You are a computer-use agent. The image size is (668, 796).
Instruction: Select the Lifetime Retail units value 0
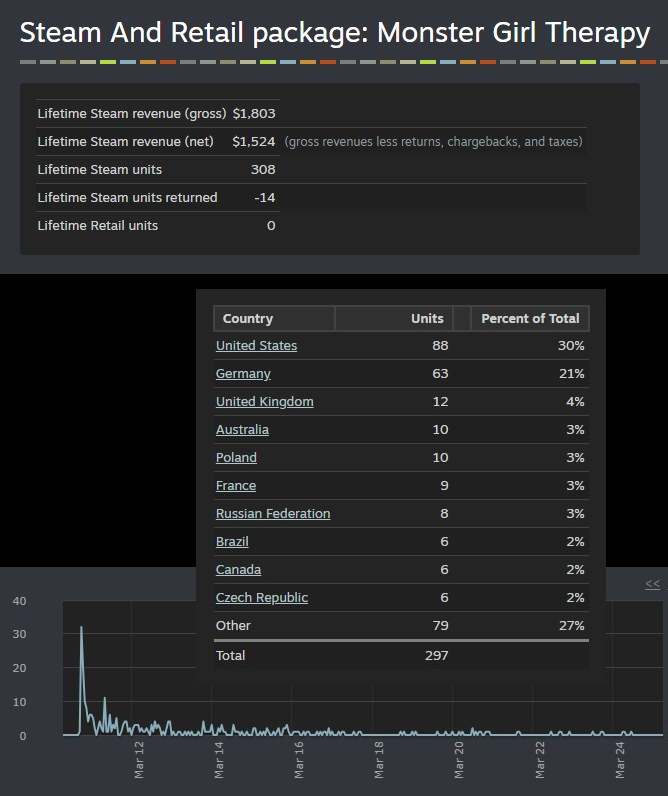coord(271,225)
